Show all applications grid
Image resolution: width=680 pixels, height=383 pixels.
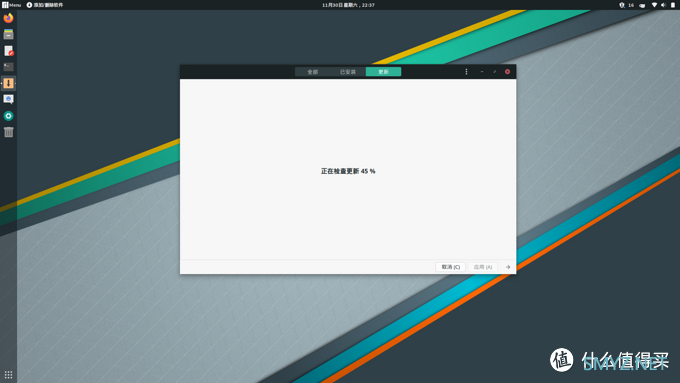pyautogui.click(x=8, y=374)
